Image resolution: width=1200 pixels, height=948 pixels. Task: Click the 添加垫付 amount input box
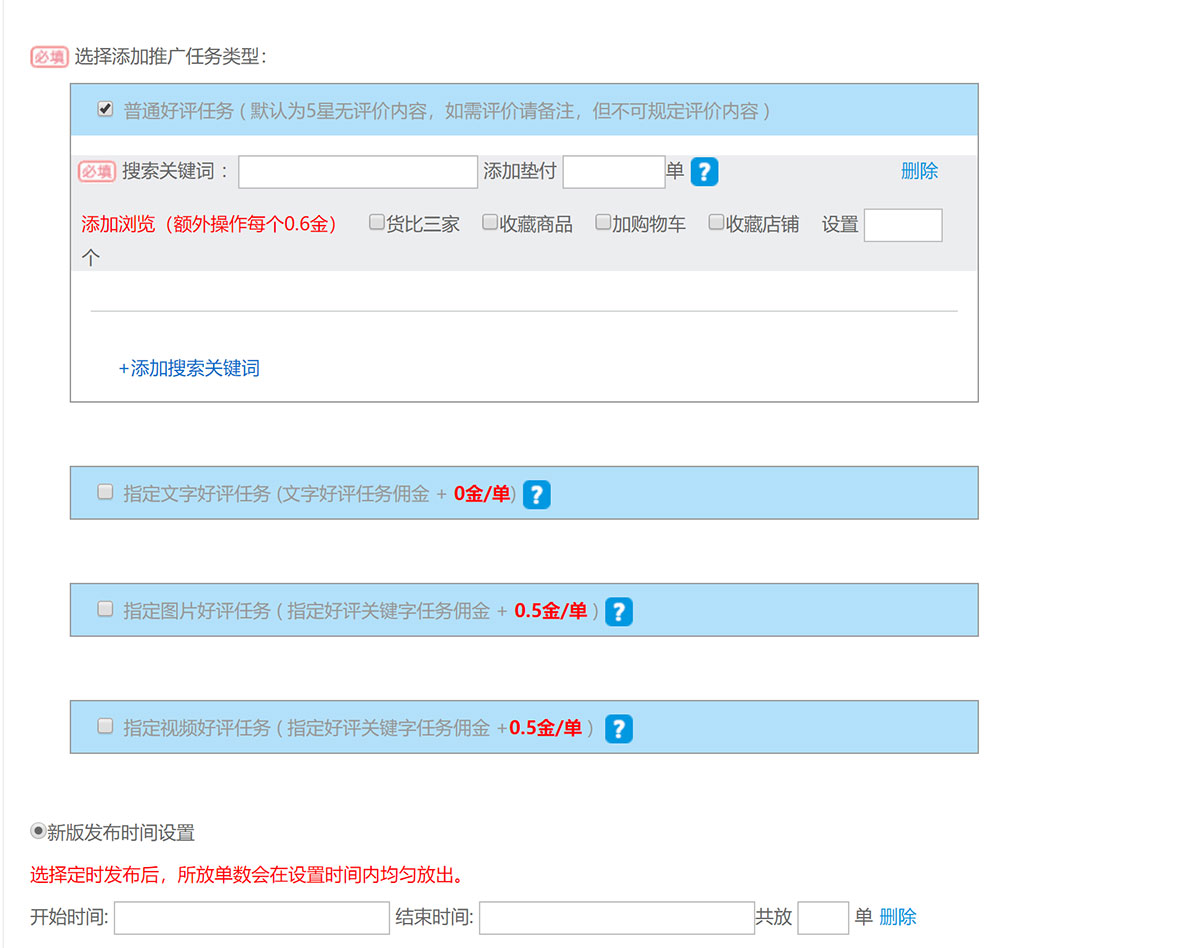(614, 172)
